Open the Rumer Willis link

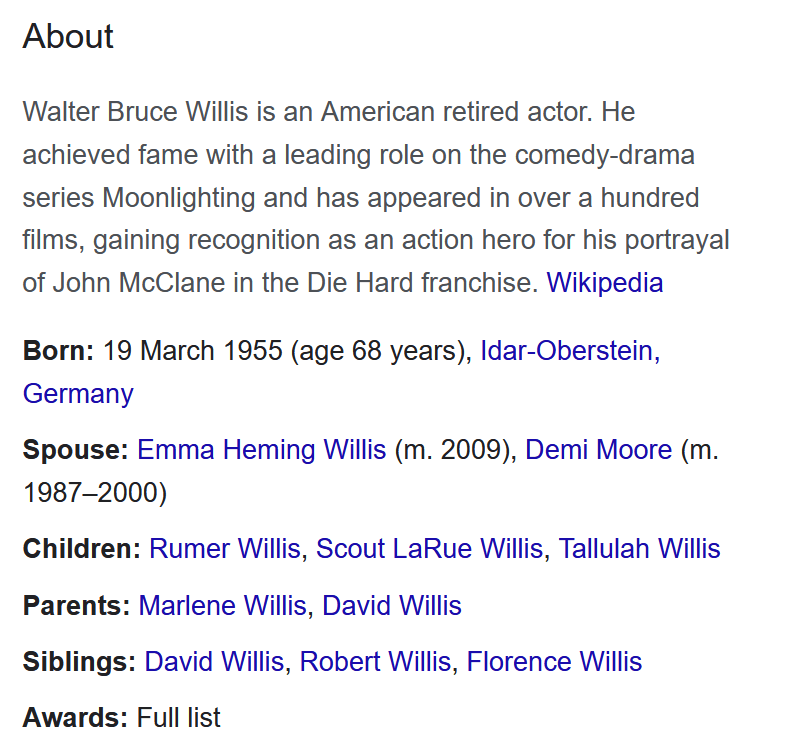[224, 549]
